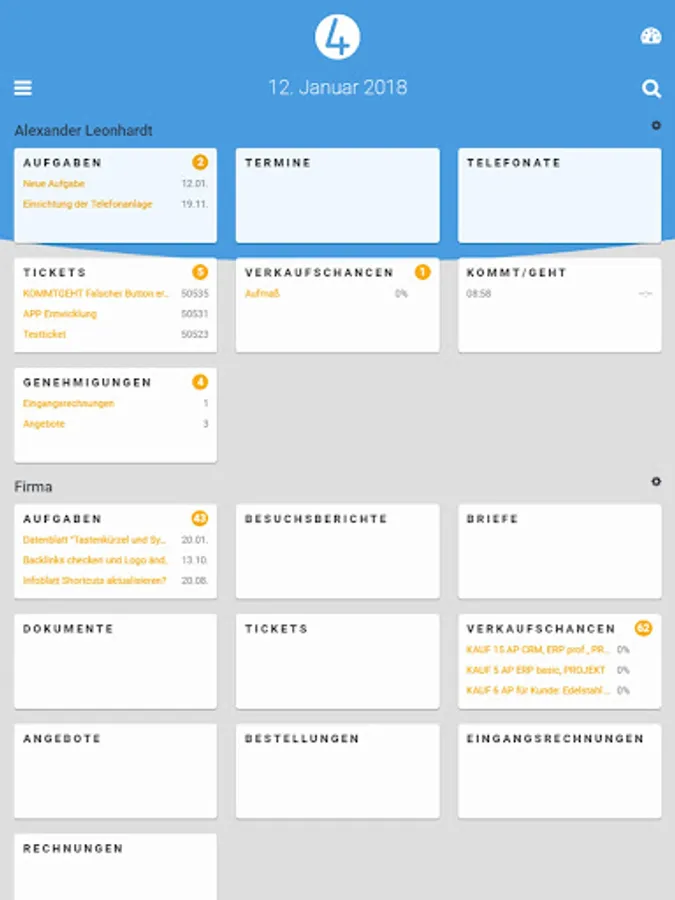This screenshot has height=900, width=675.
Task: Click due date 20.08. in Firma Aufgaben
Action: click(195, 580)
